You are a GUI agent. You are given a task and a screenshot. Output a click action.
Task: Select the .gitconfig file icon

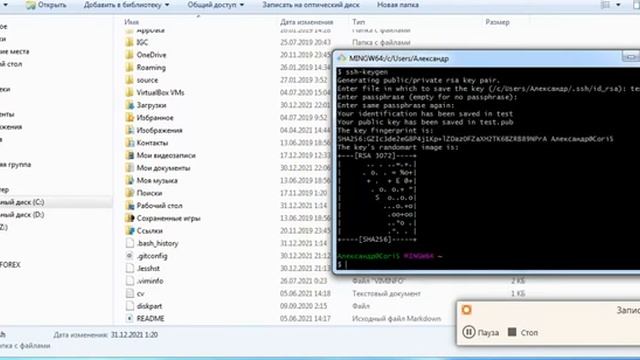(129, 256)
